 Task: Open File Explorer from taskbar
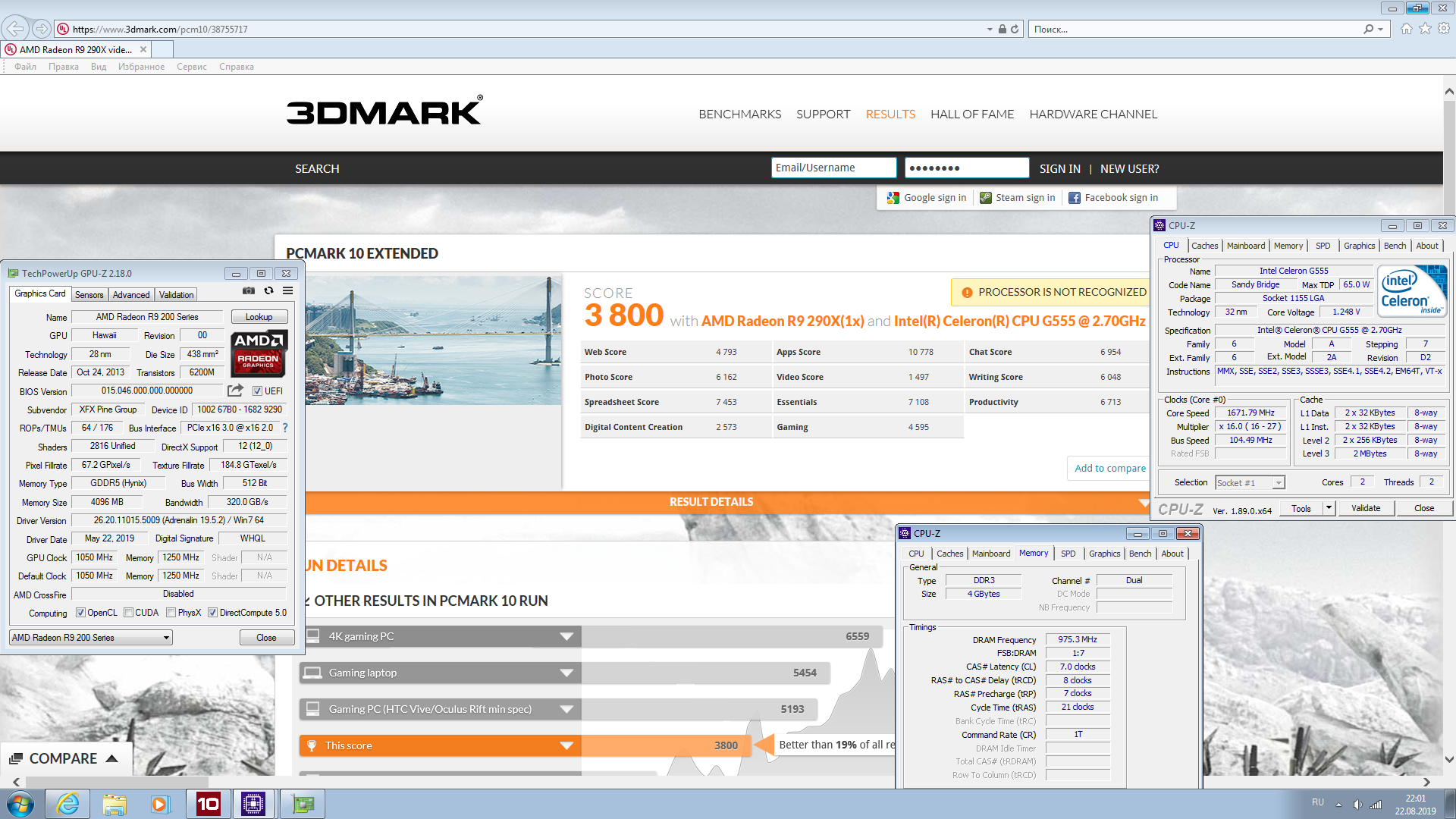pos(115,804)
